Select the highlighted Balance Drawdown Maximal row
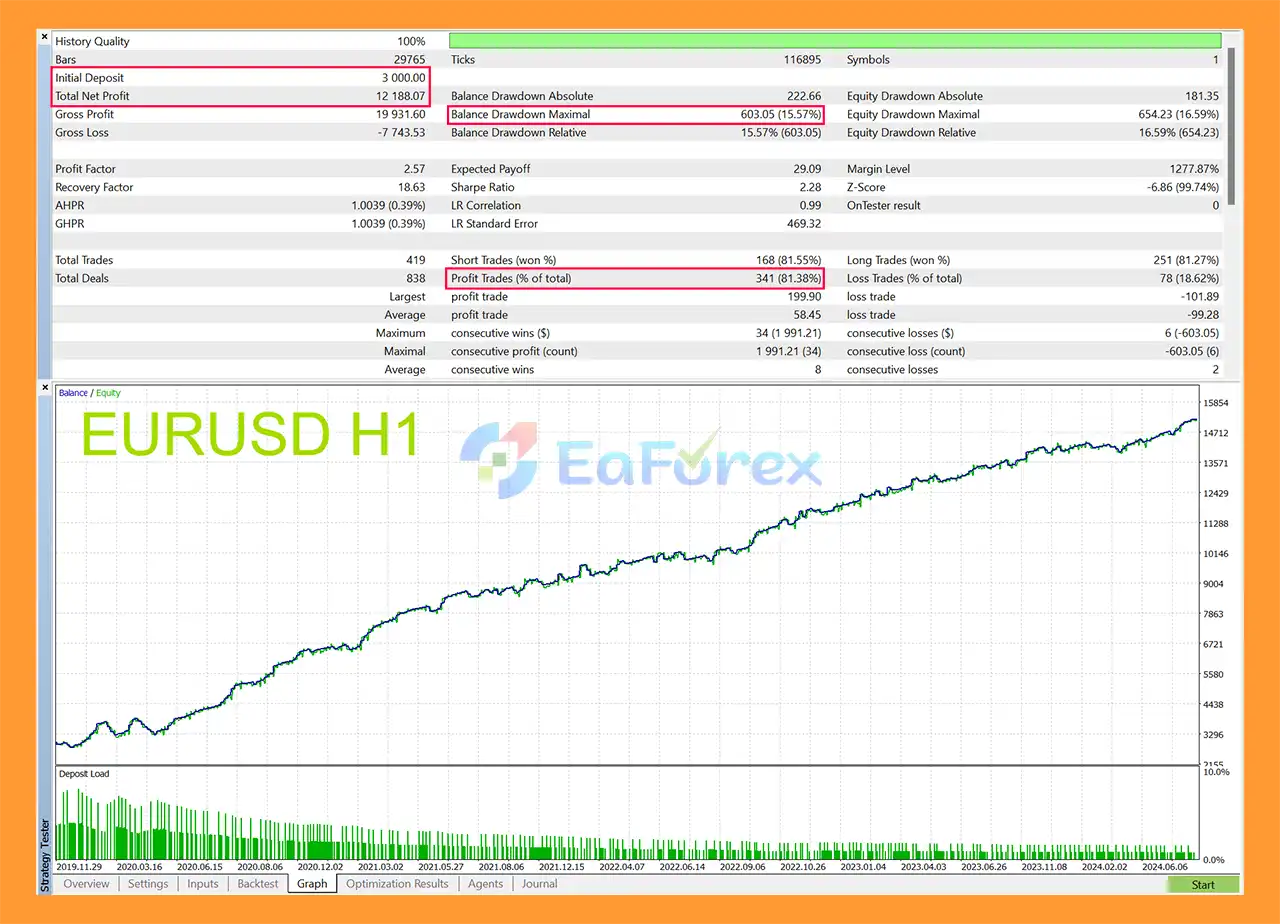Viewport: 1280px width, 924px height. click(x=635, y=114)
